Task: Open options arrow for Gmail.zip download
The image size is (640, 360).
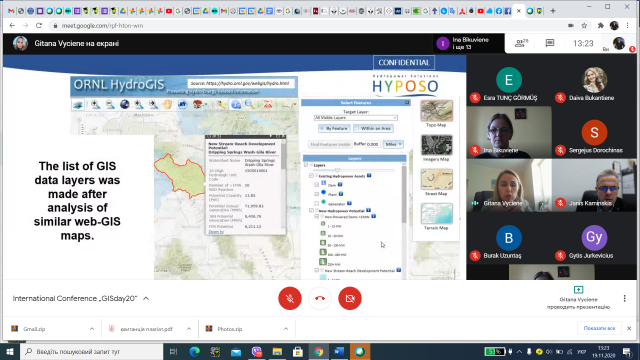Action: click(91, 329)
